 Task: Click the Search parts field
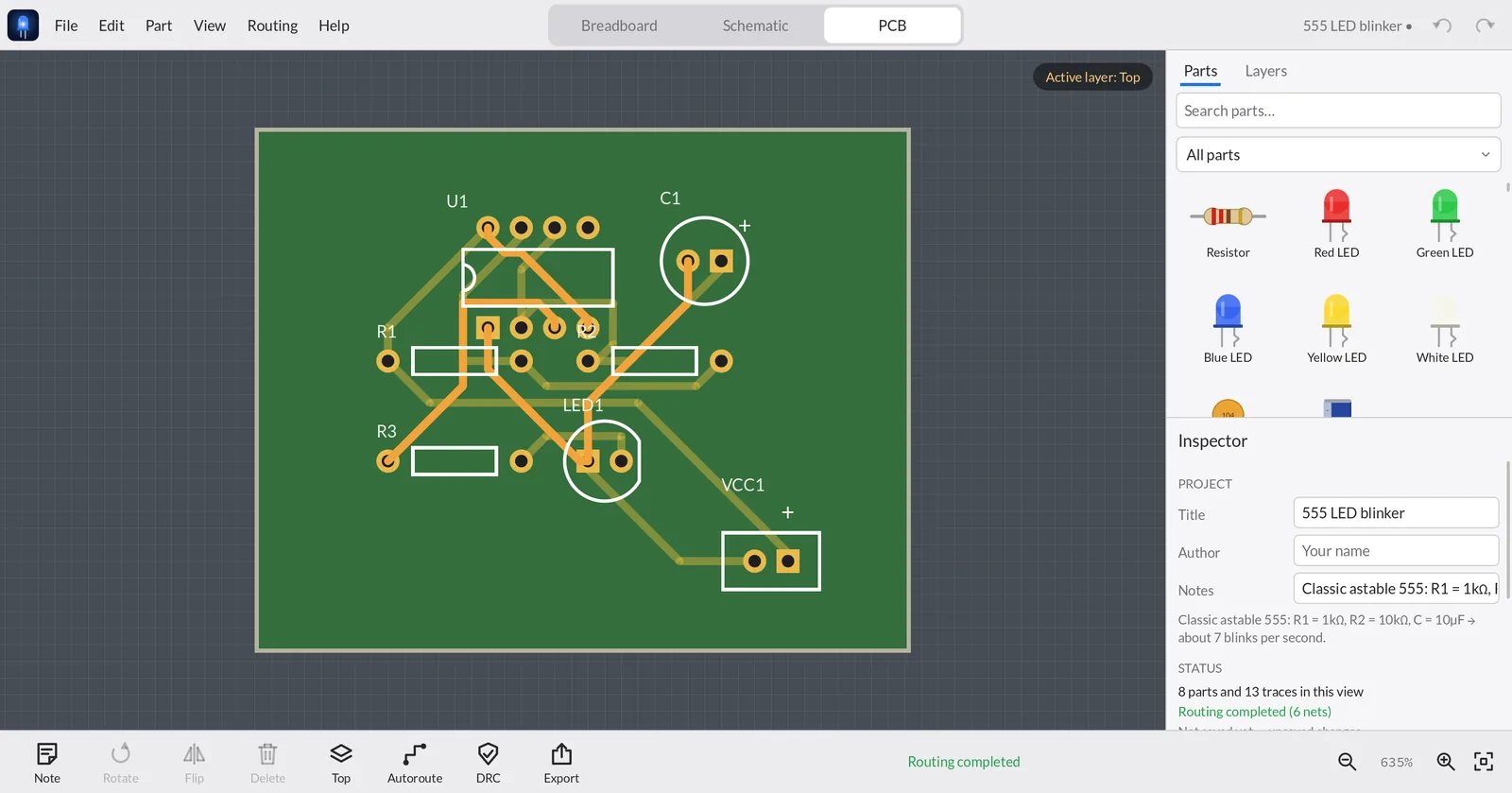[1338, 111]
